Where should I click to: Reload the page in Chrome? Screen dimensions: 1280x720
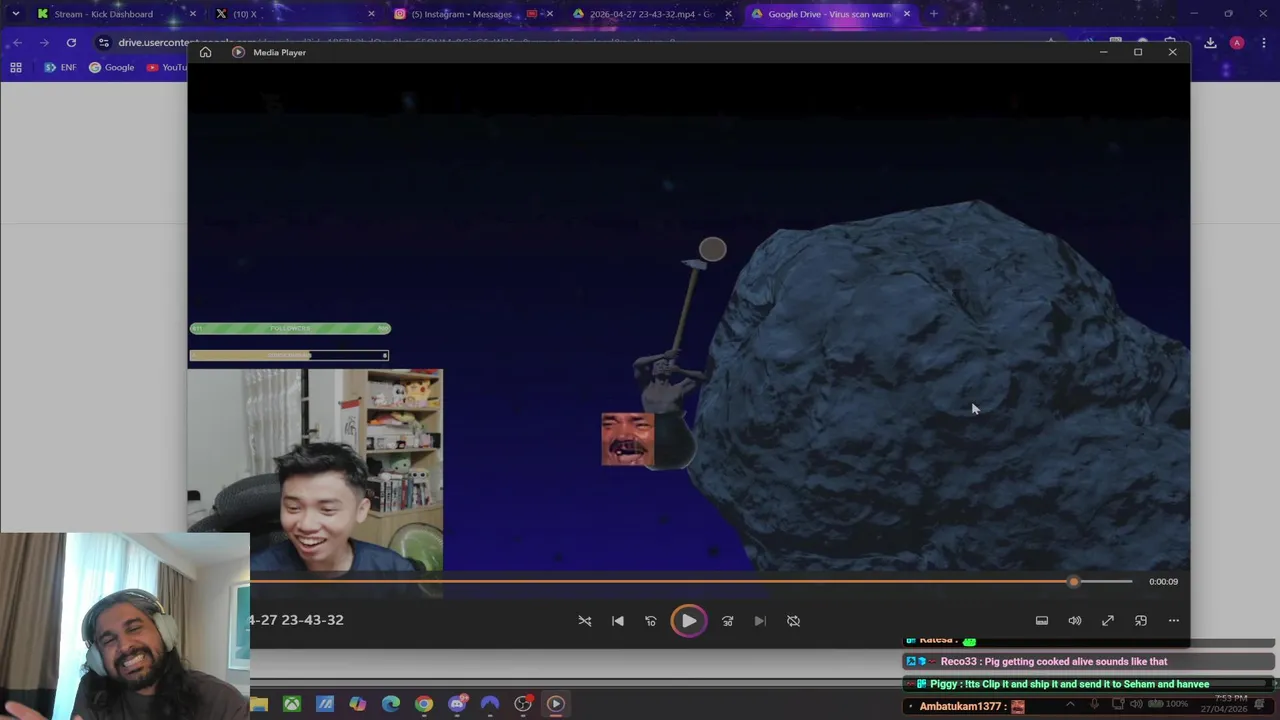(71, 42)
